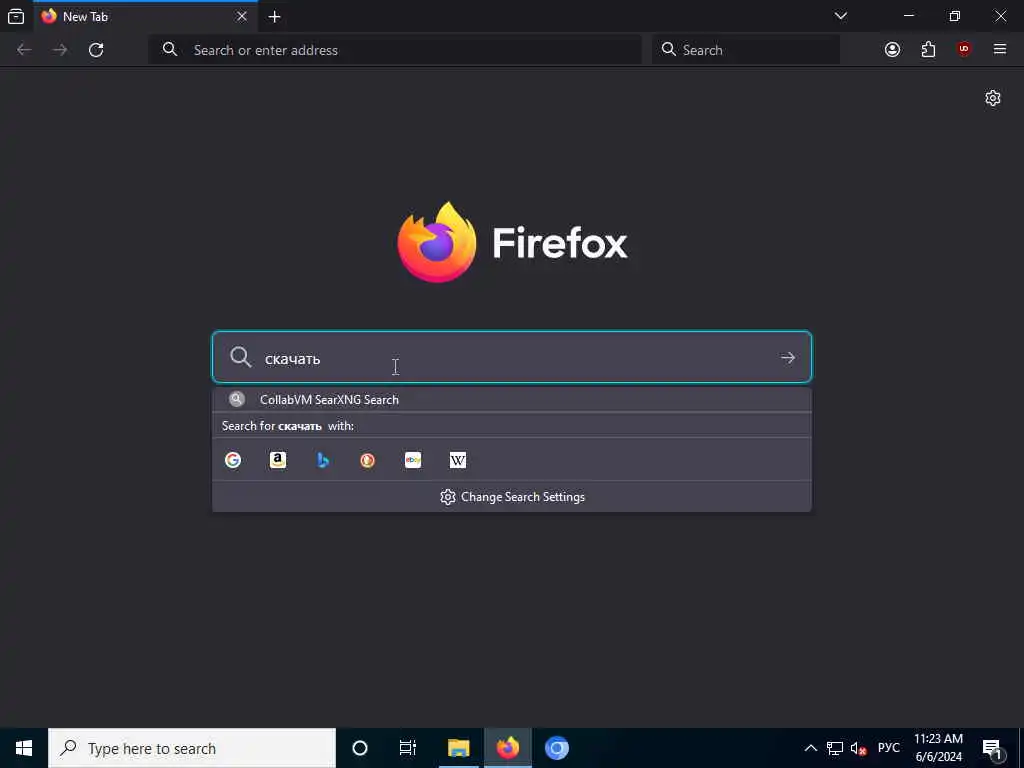Open the Extensions puzzle icon
The height and width of the screenshot is (768, 1024).
928,50
